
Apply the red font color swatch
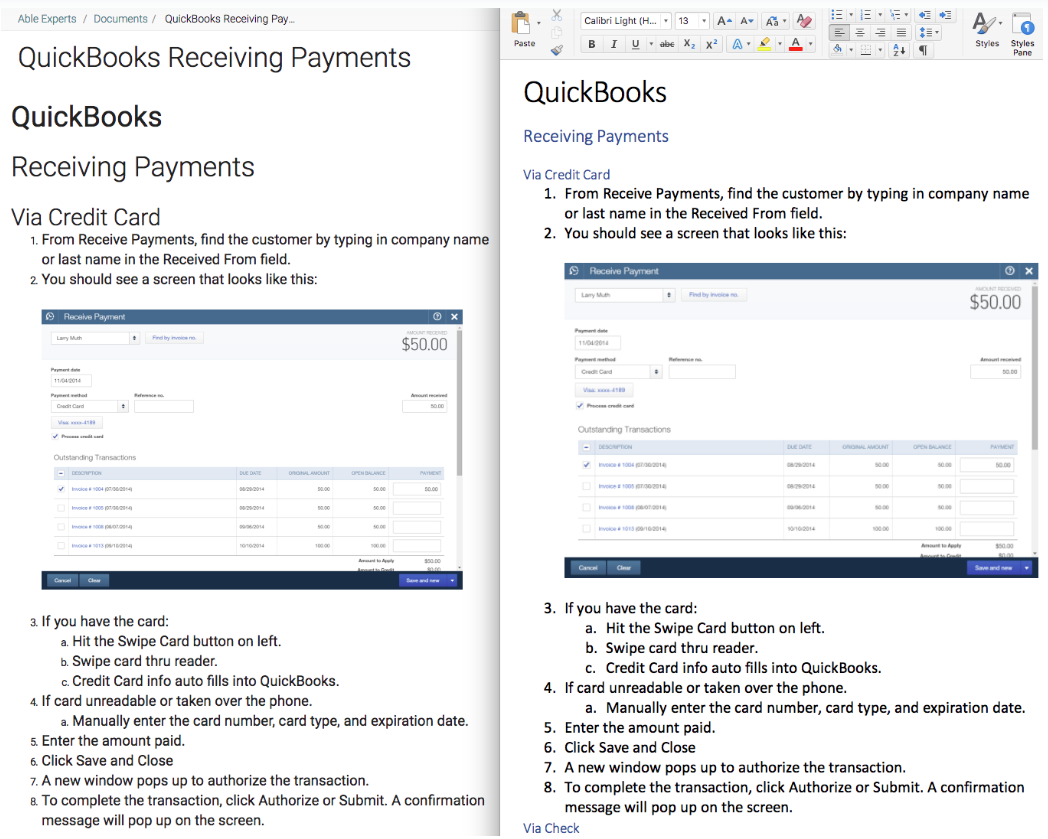(795, 44)
